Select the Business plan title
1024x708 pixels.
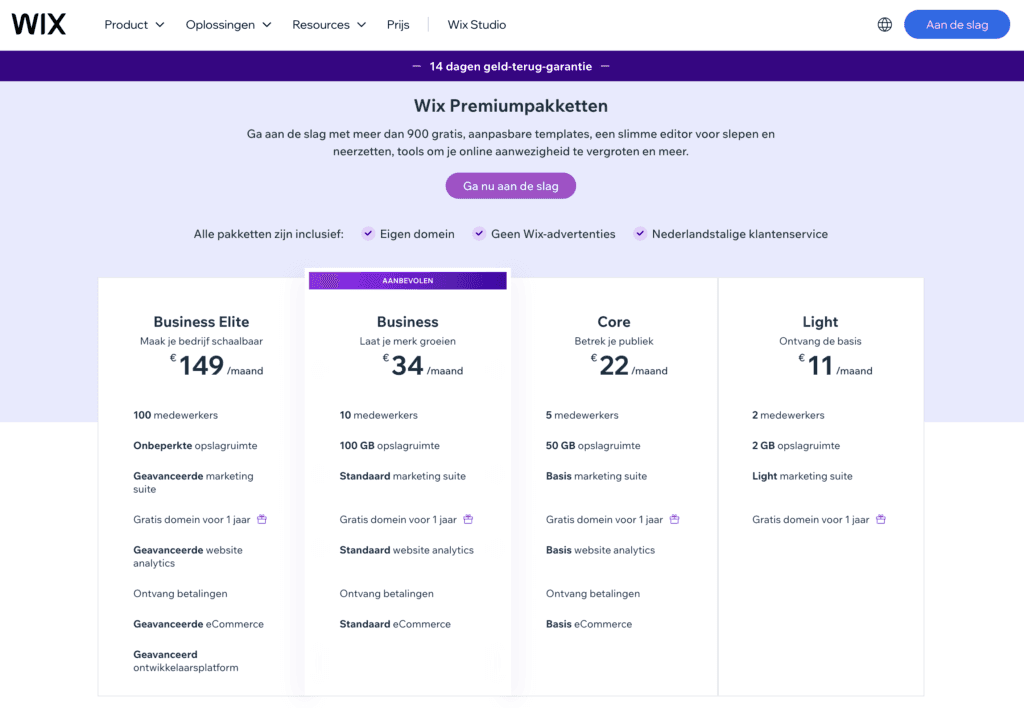point(408,322)
